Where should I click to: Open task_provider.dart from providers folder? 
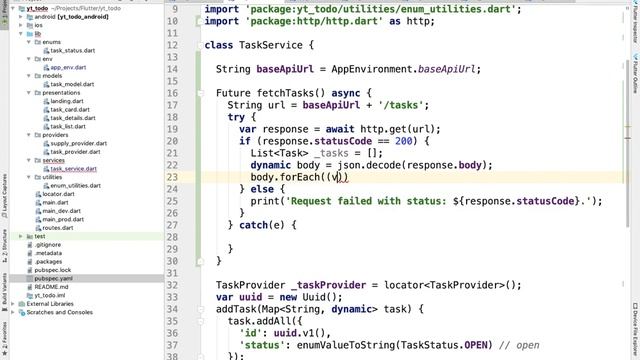coord(75,152)
